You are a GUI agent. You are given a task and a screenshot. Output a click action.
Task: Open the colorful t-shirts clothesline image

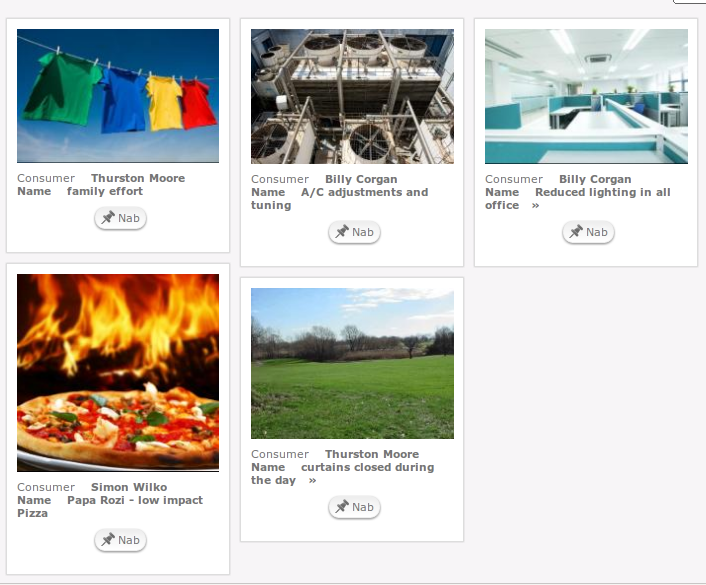pos(118,96)
